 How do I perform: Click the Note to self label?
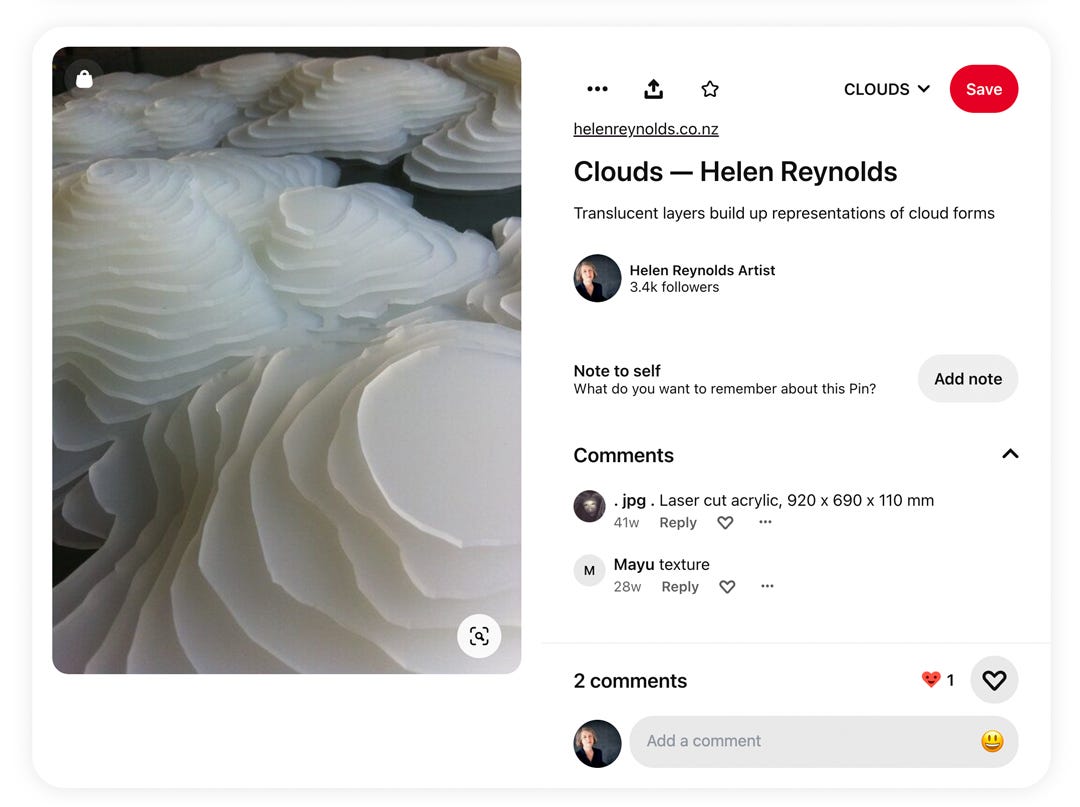(x=617, y=371)
